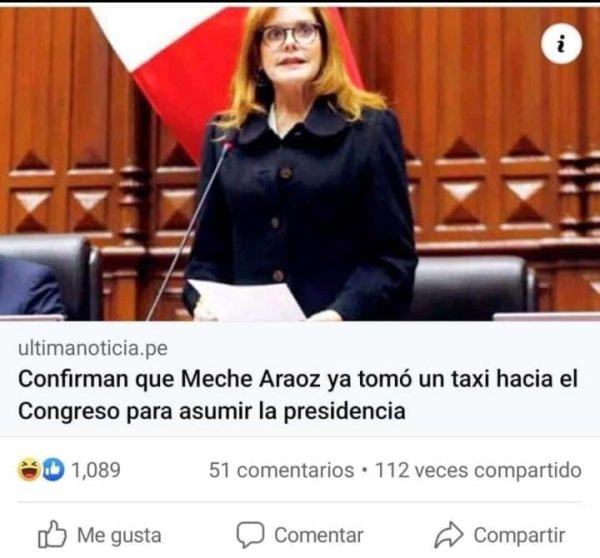600x558 pixels.
Task: Select the Compartir text label
Action: click(x=519, y=535)
